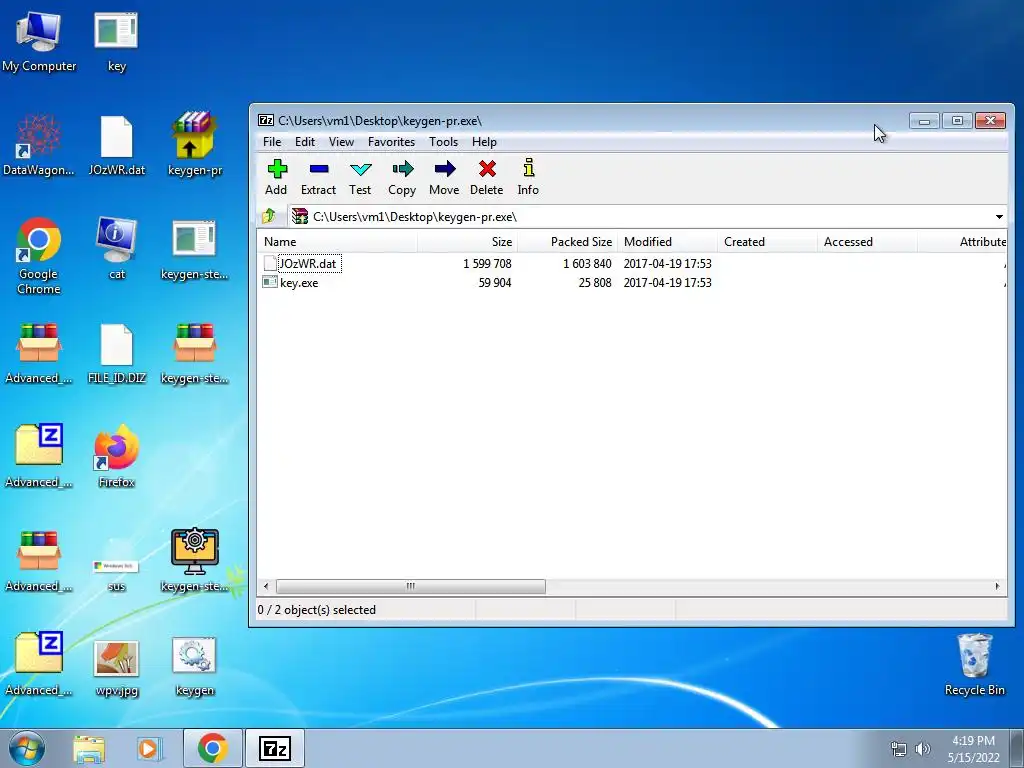Open the Recycle Bin icon
This screenshot has width=1024, height=768.
click(x=974, y=665)
